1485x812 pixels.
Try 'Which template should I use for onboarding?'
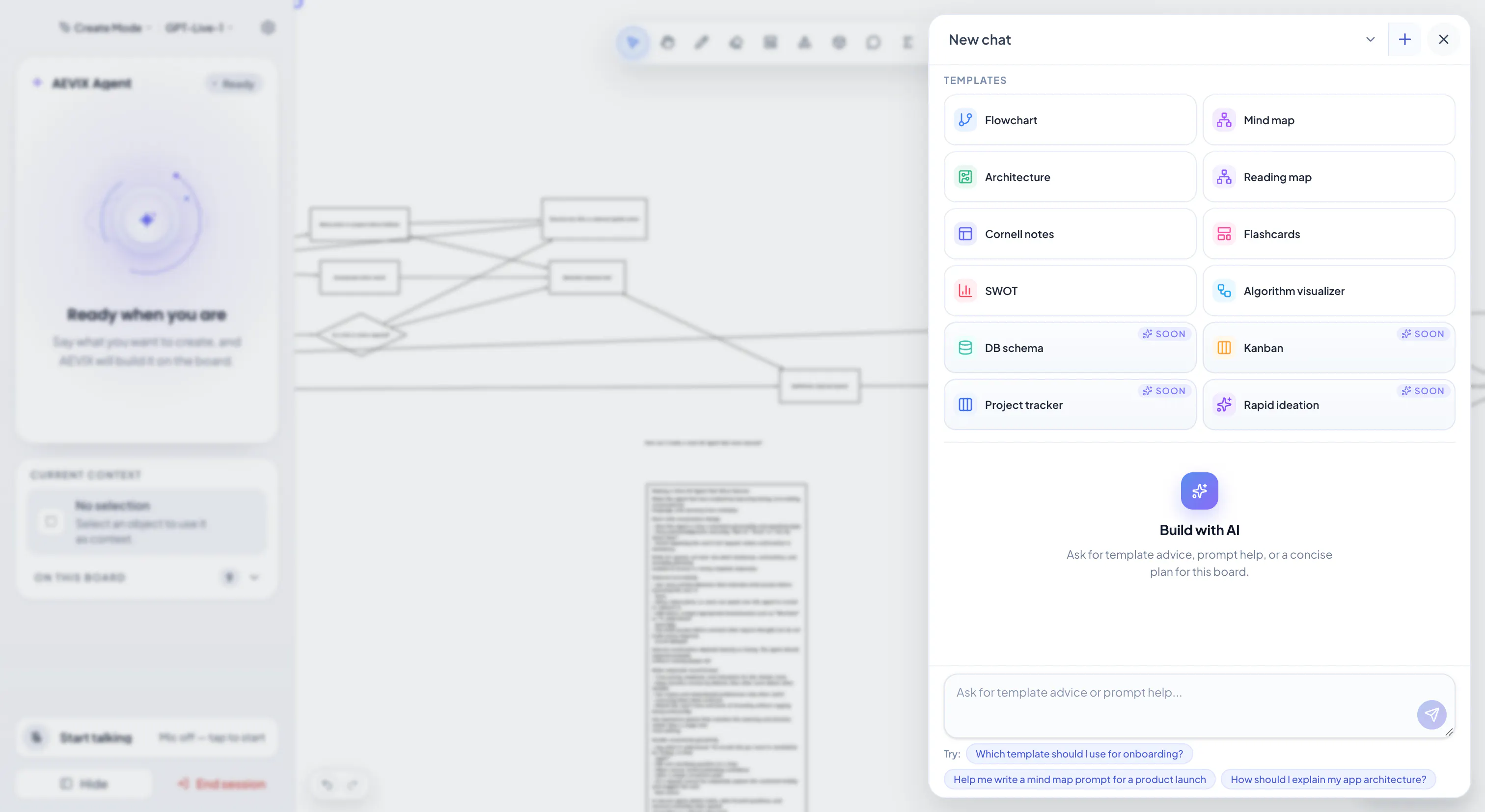coord(1079,754)
